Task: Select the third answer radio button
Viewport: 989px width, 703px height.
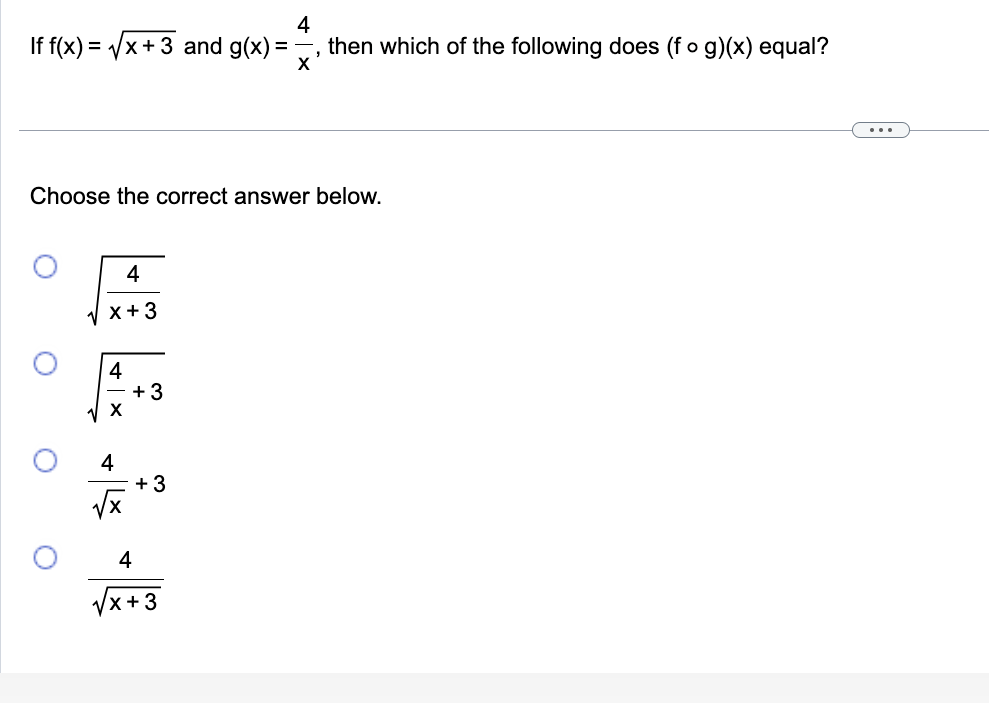Action: point(44,459)
